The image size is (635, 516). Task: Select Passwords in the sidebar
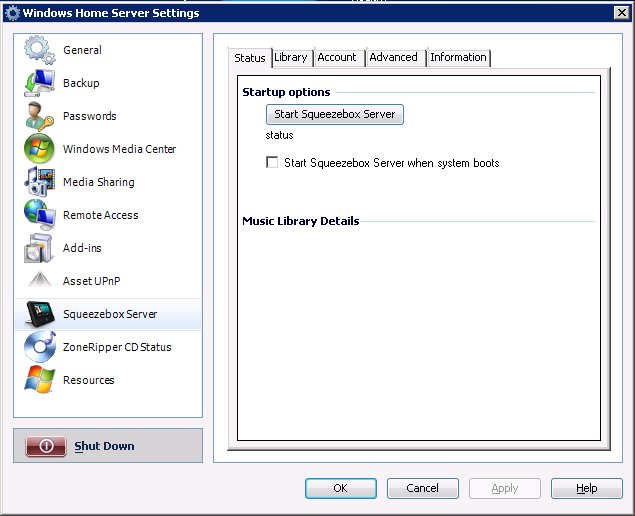[x=108, y=116]
